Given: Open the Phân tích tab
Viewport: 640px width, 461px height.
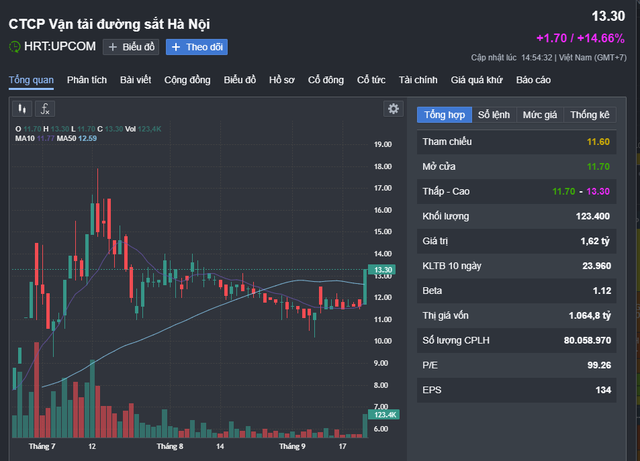Looking at the screenshot, I should [x=86, y=79].
